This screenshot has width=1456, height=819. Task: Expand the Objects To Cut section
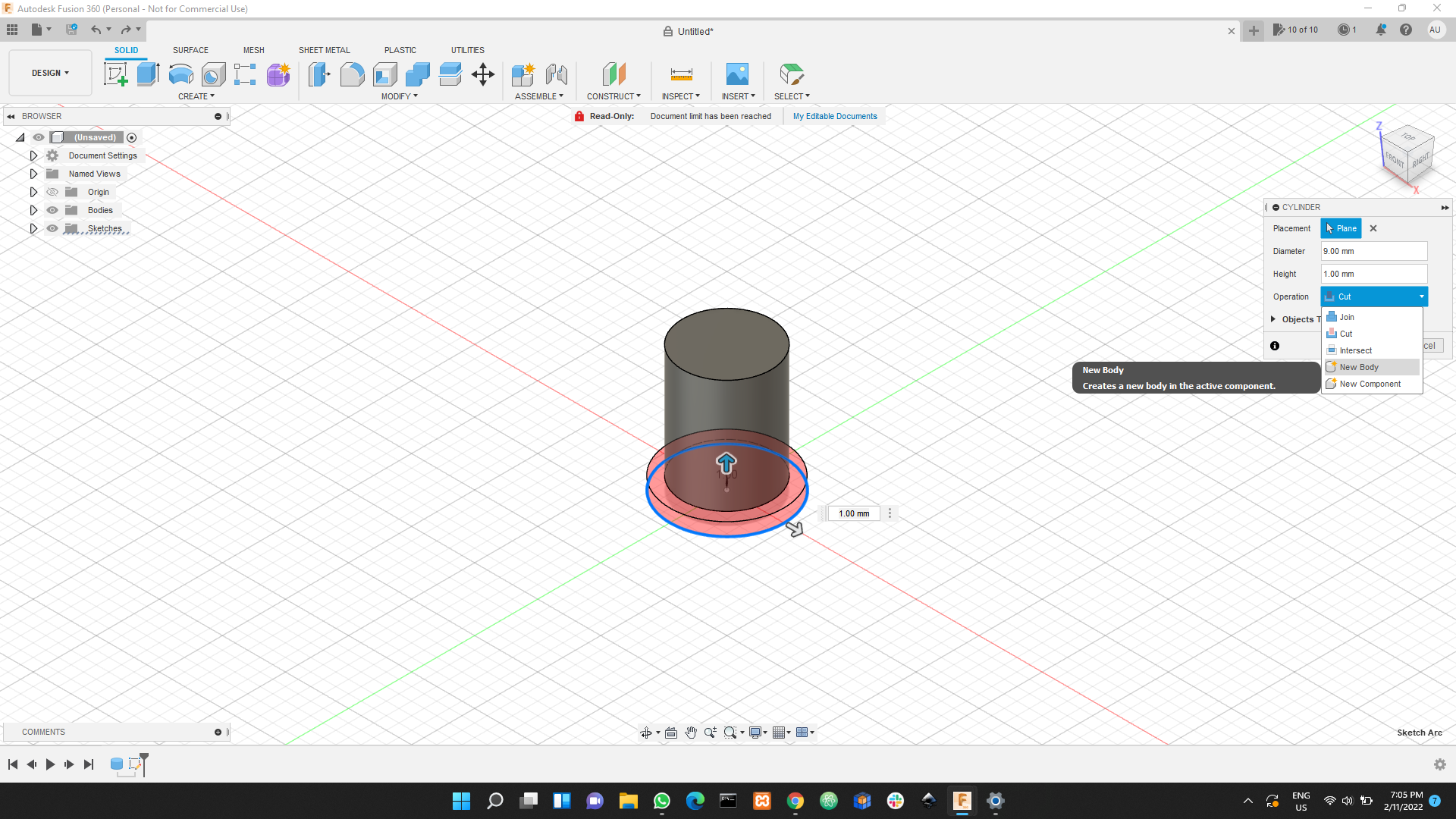1272,319
